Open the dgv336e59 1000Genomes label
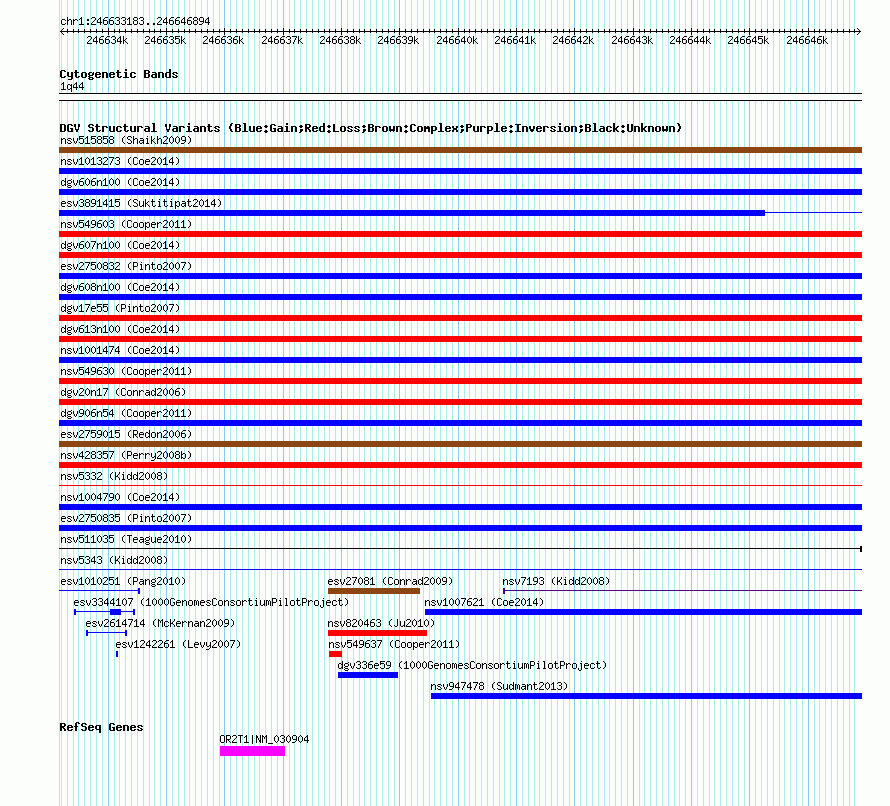Viewport: 890px width, 806px height. point(472,665)
